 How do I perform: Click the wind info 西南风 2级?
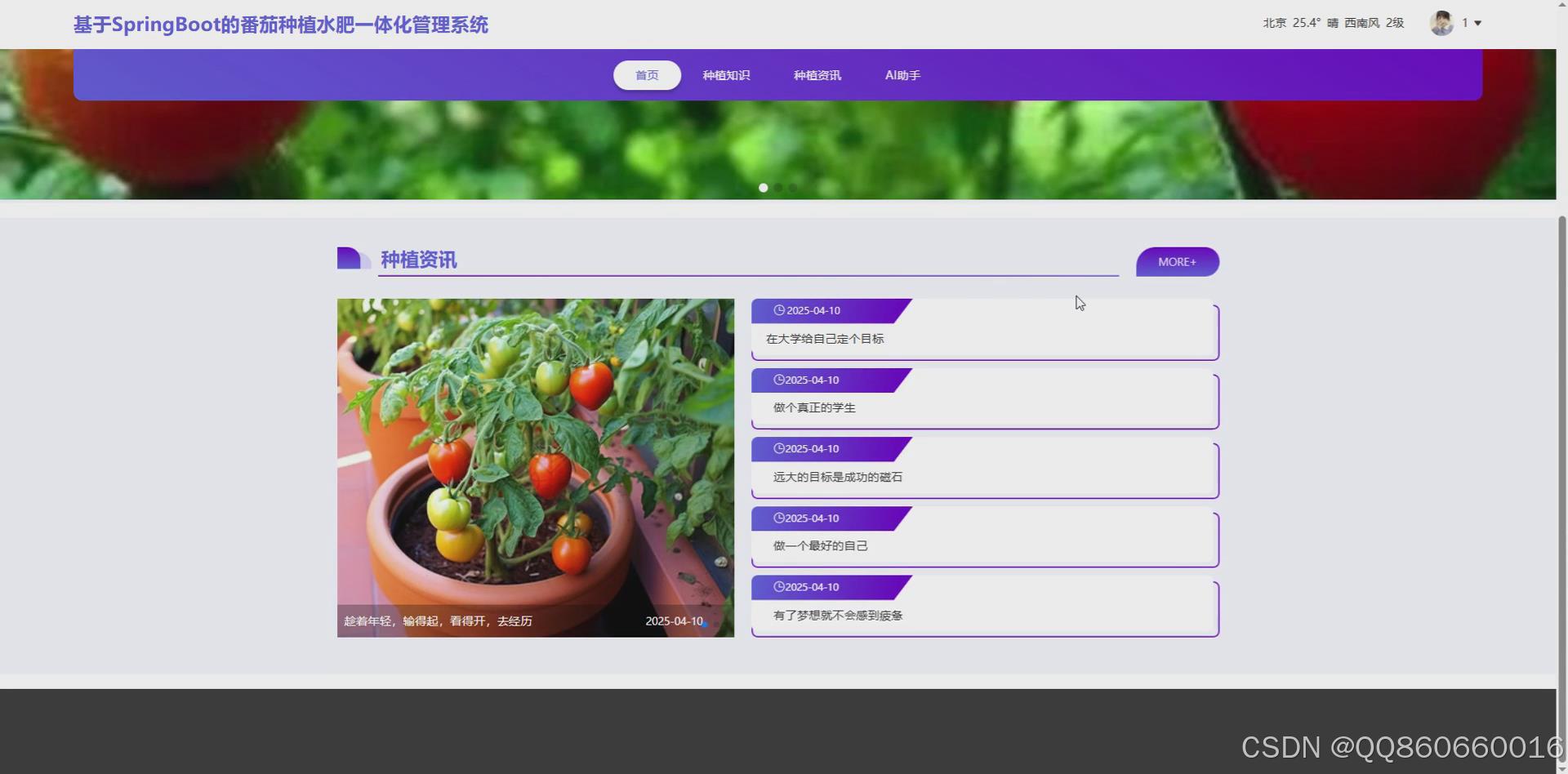click(1374, 23)
